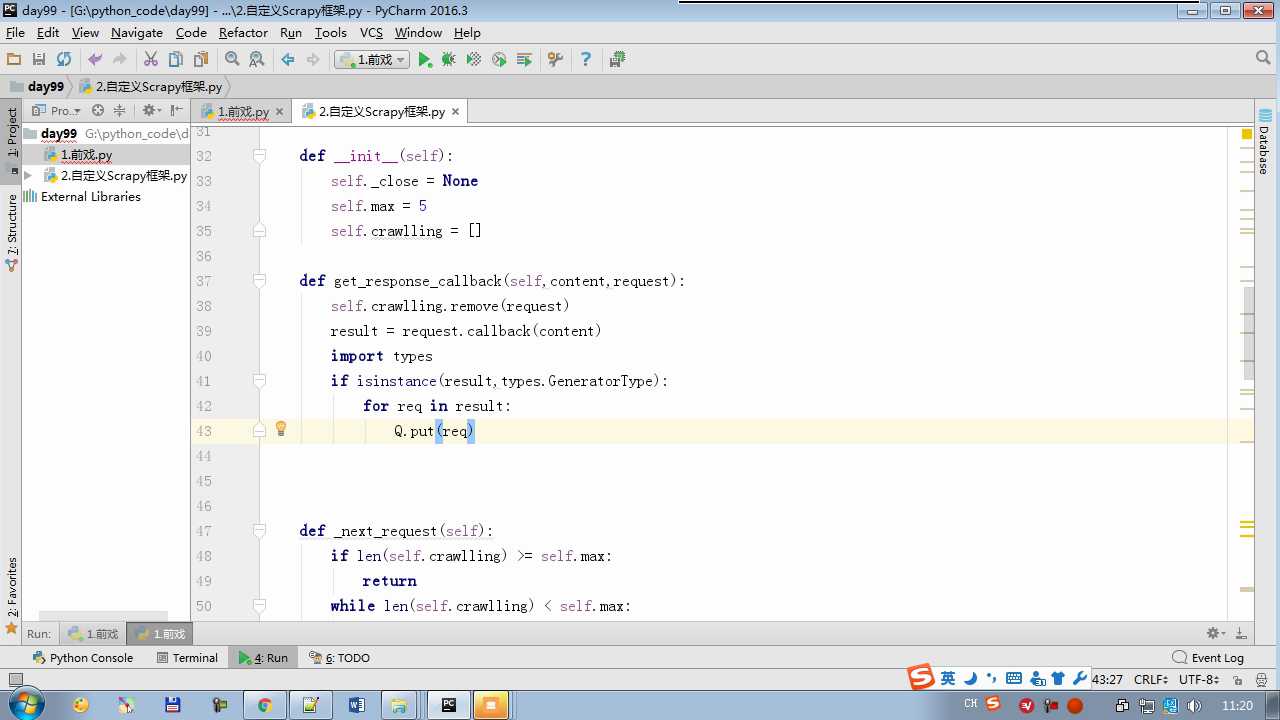Click the Save All floppy disk icon
Screen dimensions: 1280x720
click(x=39, y=60)
